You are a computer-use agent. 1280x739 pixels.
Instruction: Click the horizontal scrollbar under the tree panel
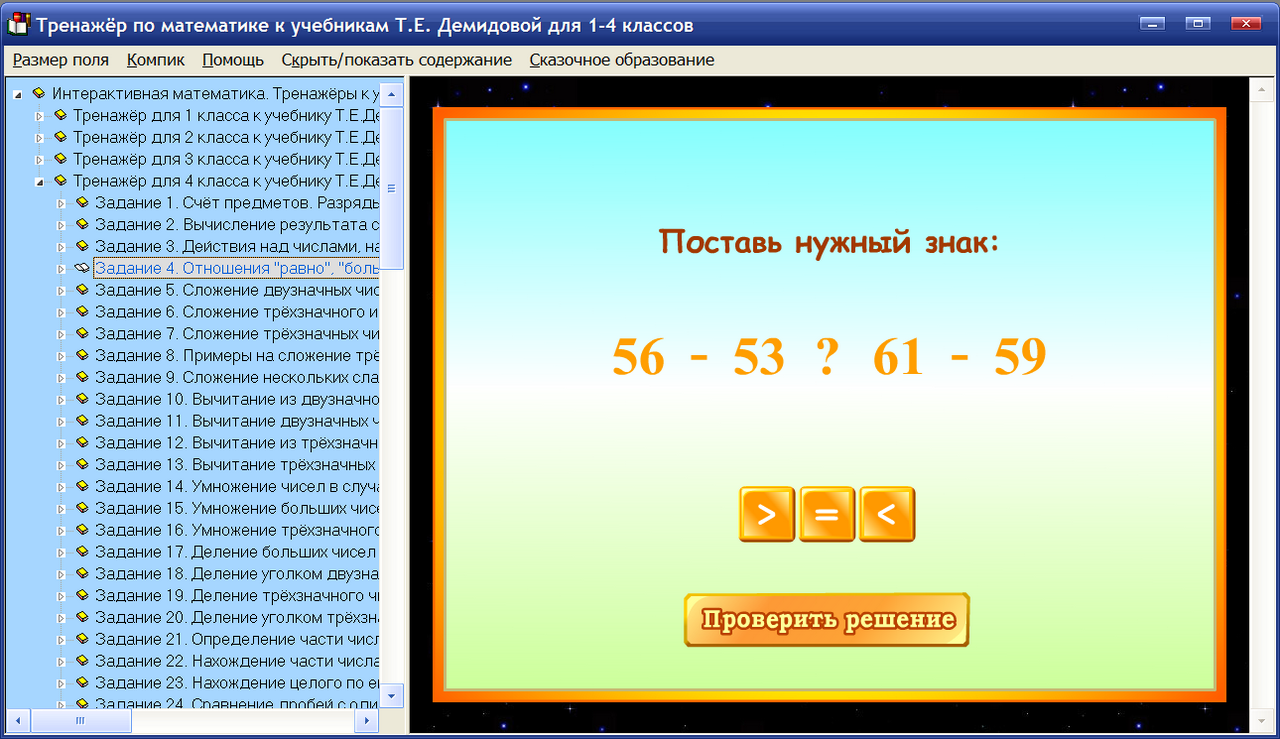[80, 721]
